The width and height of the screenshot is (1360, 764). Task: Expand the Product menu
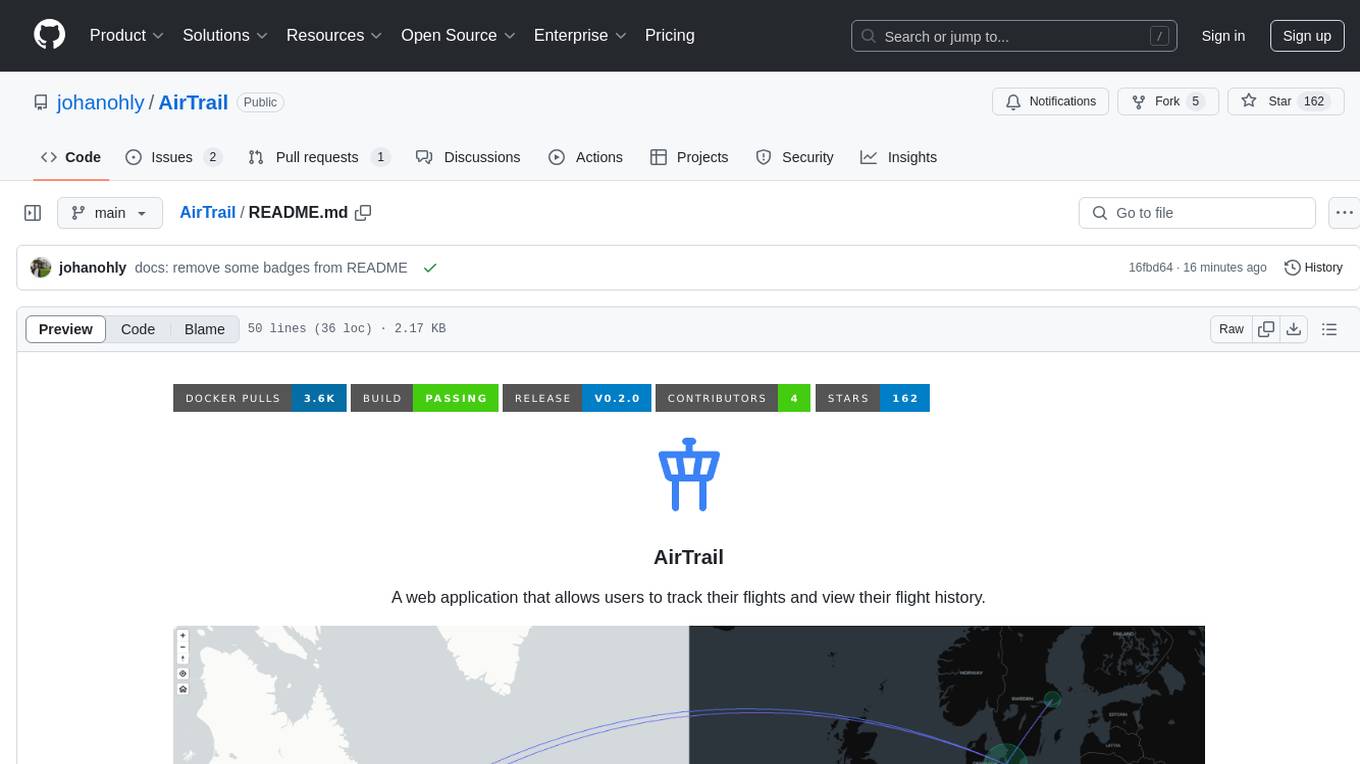(x=126, y=35)
